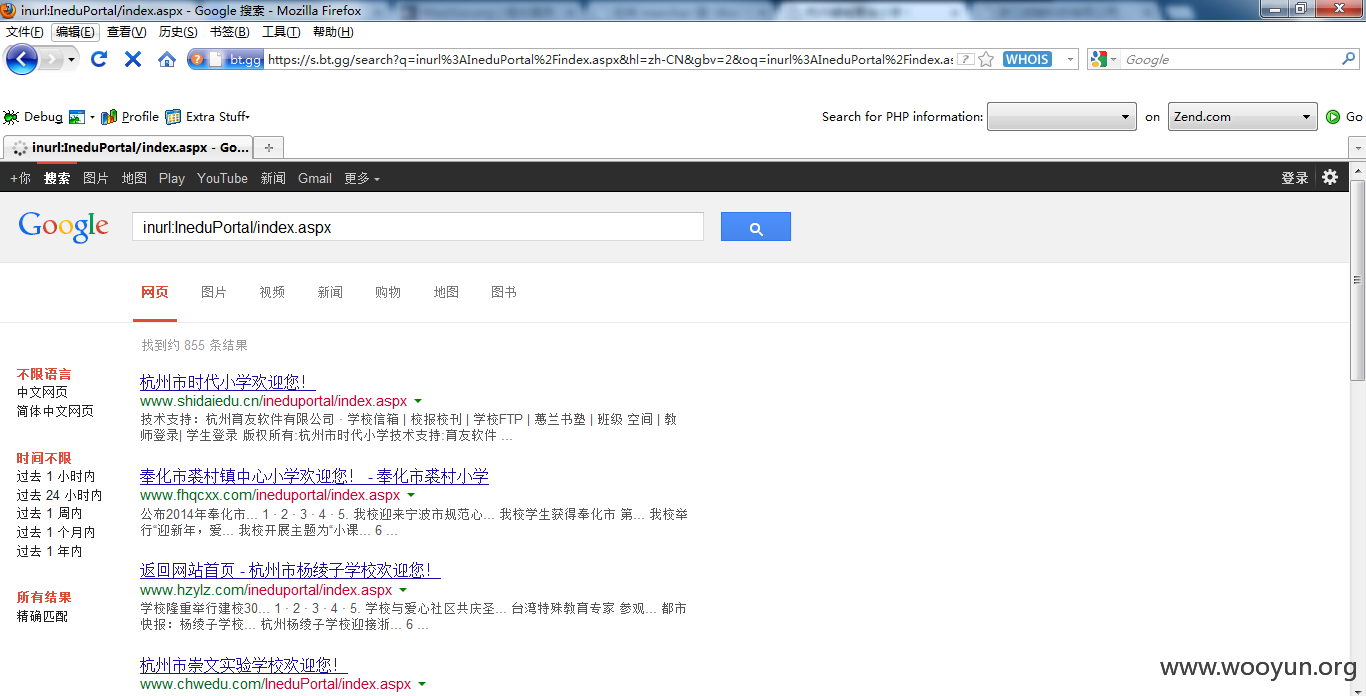
Task: Open the 书签(B) menu
Action: point(229,32)
